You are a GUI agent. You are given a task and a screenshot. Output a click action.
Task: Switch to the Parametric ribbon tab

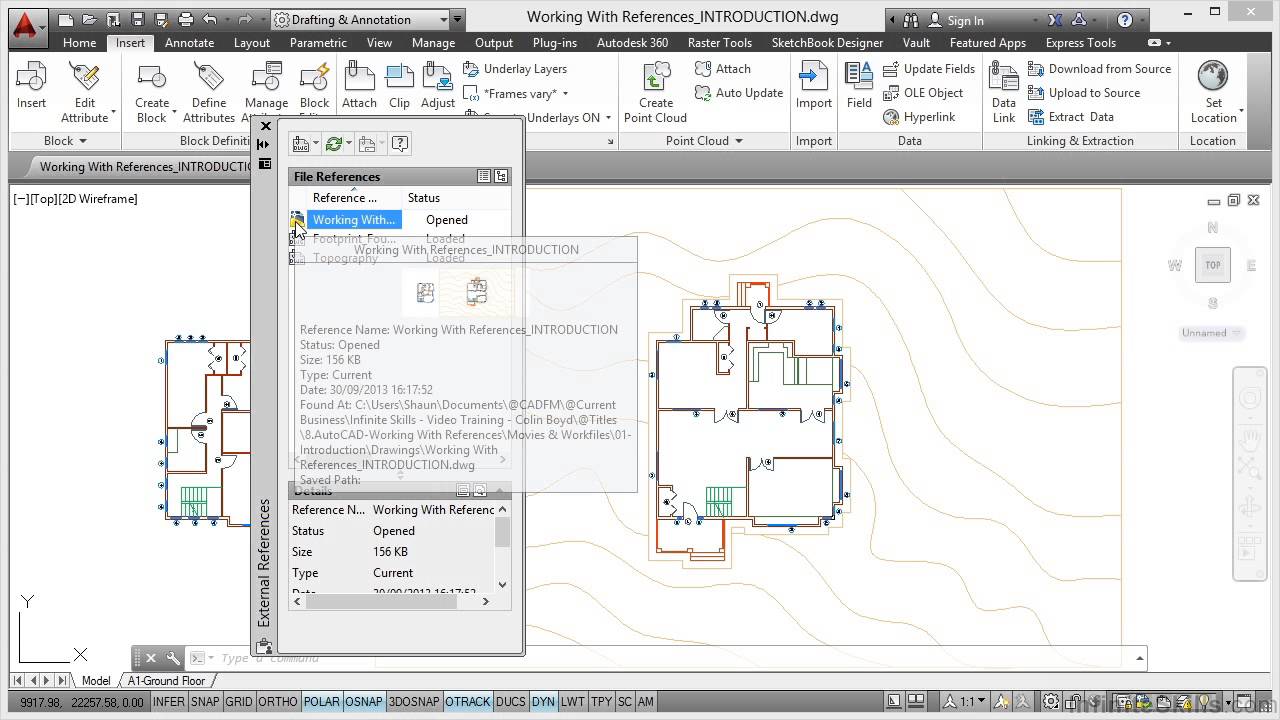click(x=318, y=43)
